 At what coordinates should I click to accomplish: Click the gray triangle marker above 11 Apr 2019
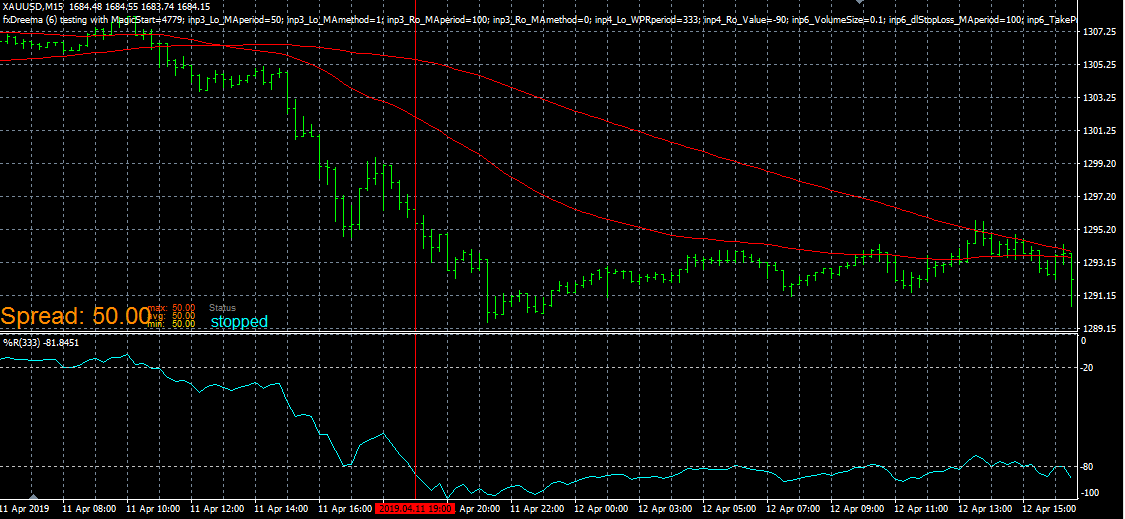[32, 495]
